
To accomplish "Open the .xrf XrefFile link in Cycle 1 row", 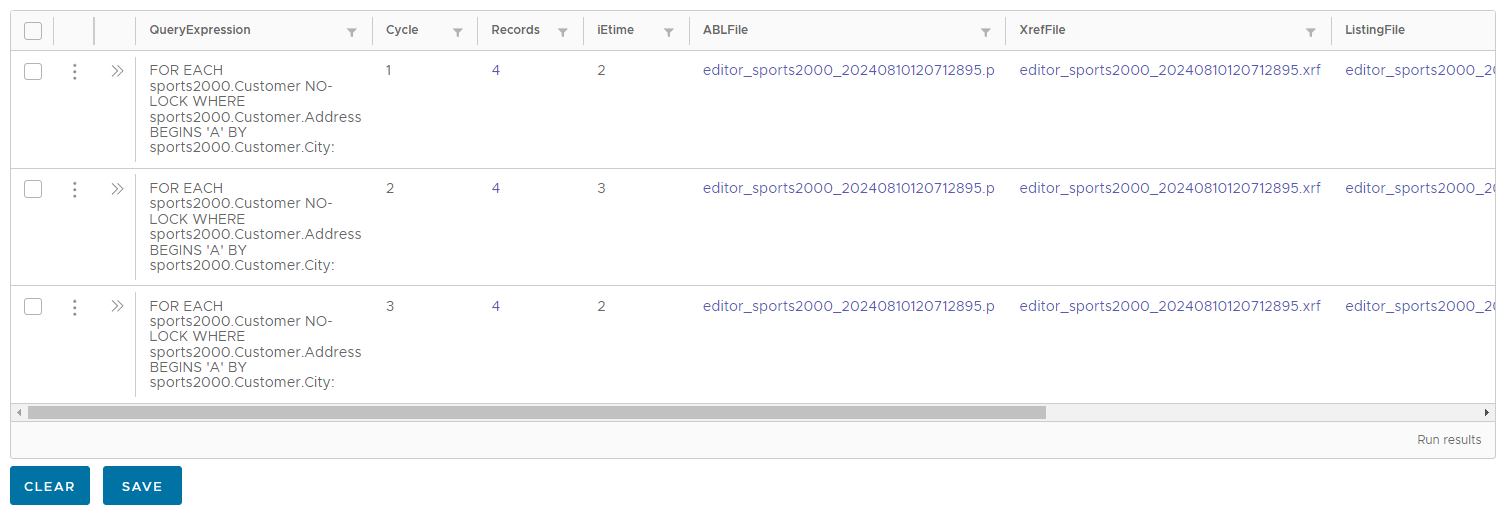I will pyautogui.click(x=1170, y=70).
